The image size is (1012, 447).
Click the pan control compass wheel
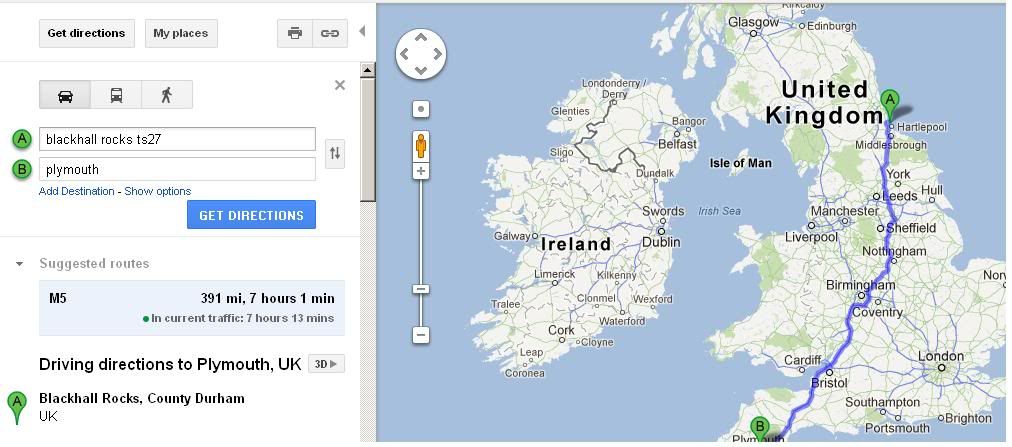pyautogui.click(x=421, y=53)
